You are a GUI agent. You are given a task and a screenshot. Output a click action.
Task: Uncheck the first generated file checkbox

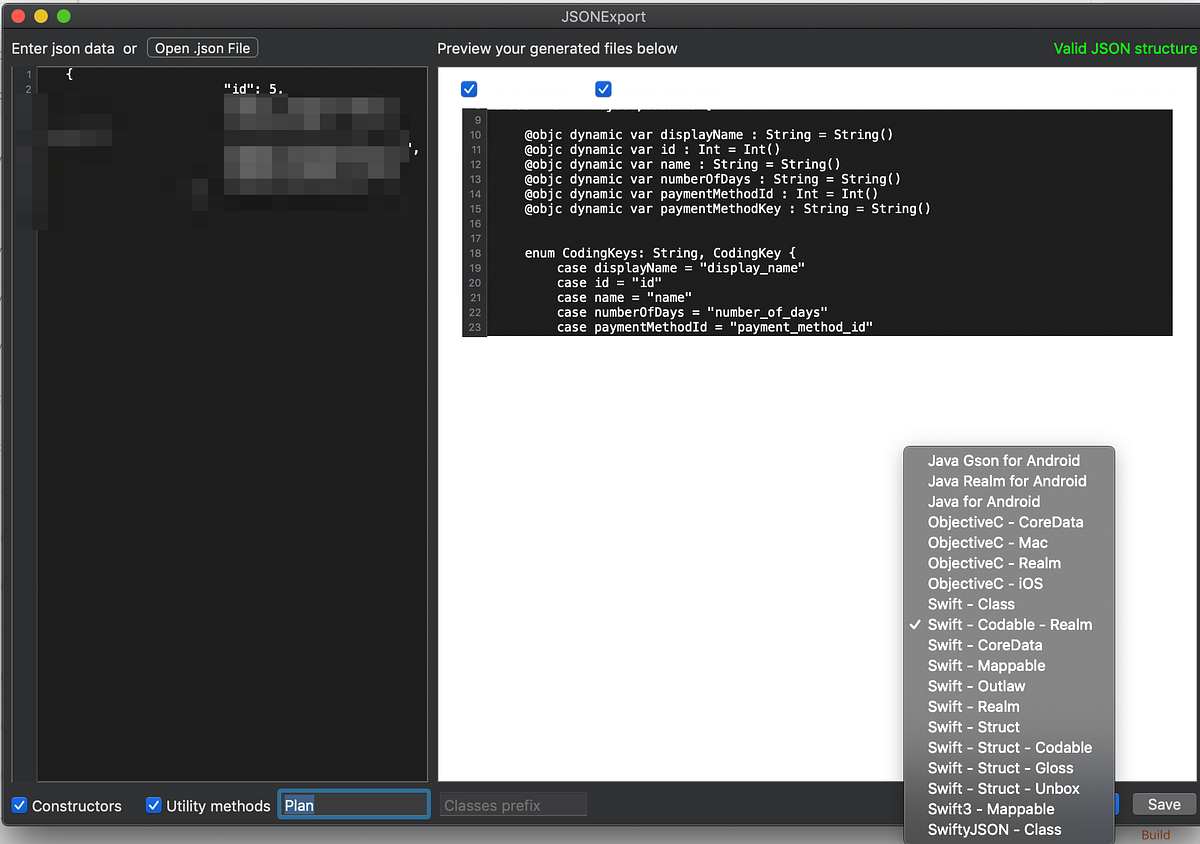(469, 89)
